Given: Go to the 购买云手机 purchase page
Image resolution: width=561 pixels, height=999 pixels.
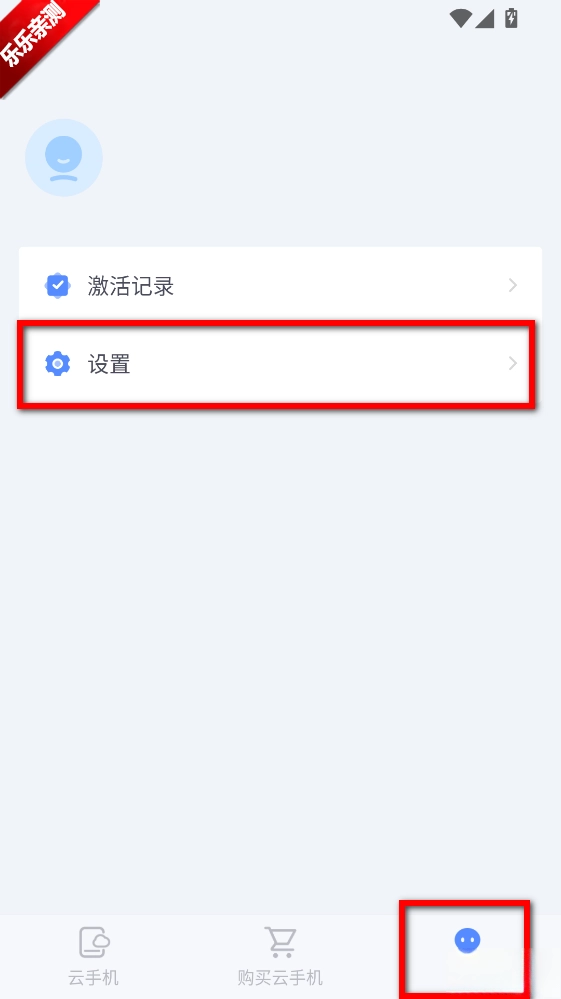Looking at the screenshot, I should pos(280,956).
